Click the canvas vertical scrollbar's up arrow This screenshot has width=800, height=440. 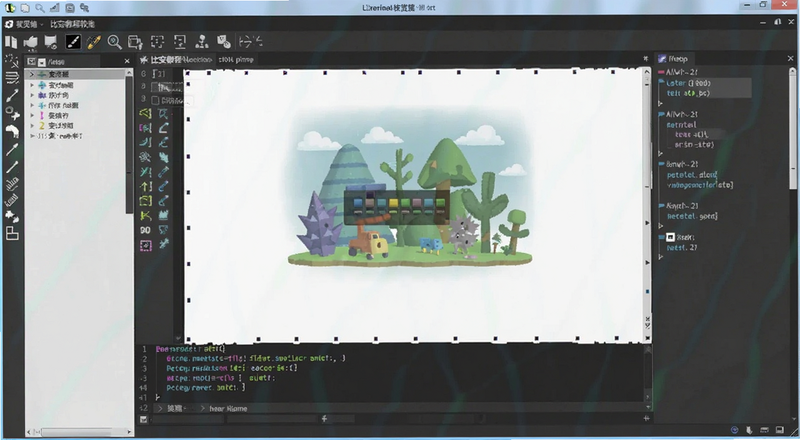click(x=647, y=72)
